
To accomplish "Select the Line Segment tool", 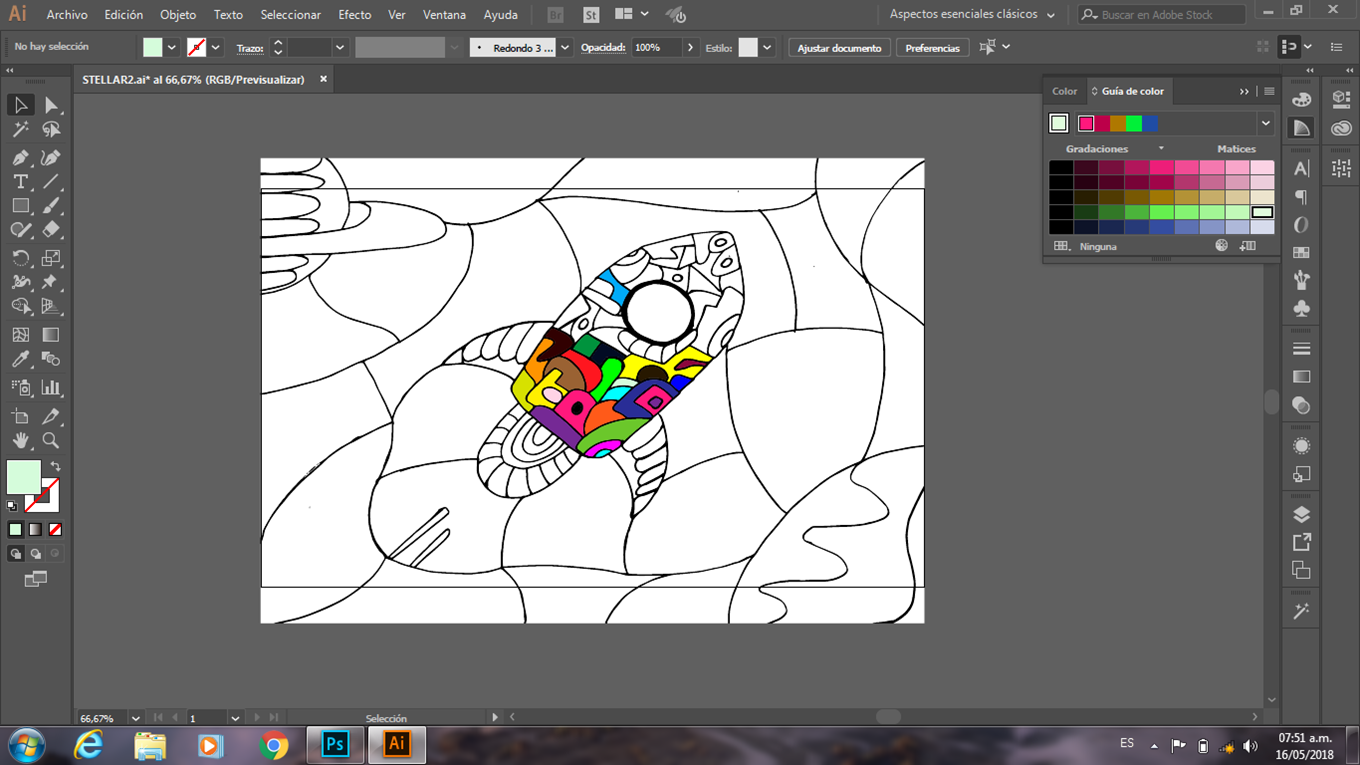I will tap(51, 182).
